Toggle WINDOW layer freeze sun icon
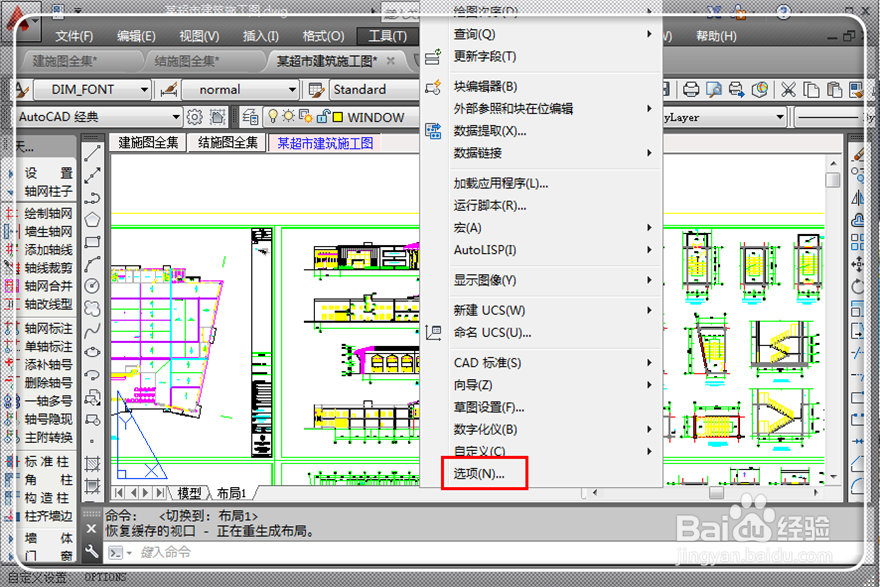 click(288, 116)
